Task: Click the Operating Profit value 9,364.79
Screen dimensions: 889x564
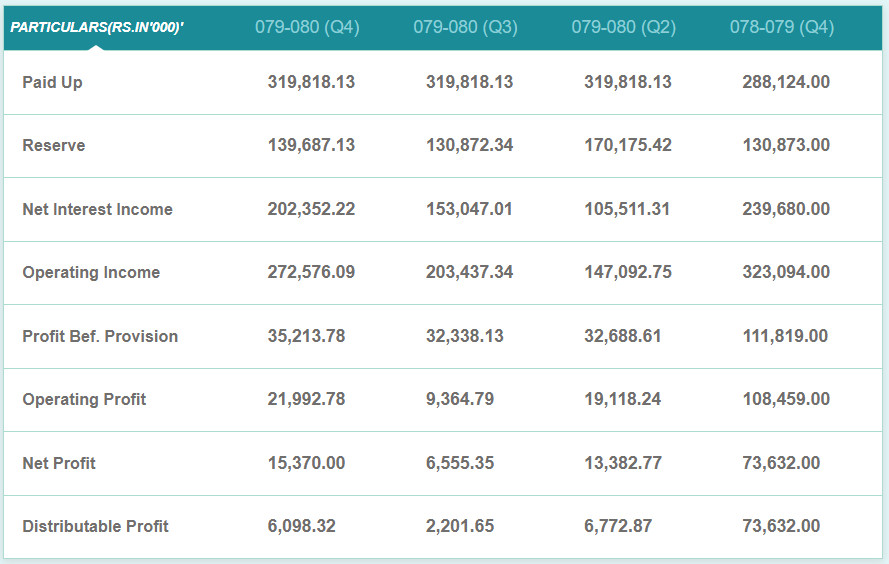Action: [x=460, y=399]
